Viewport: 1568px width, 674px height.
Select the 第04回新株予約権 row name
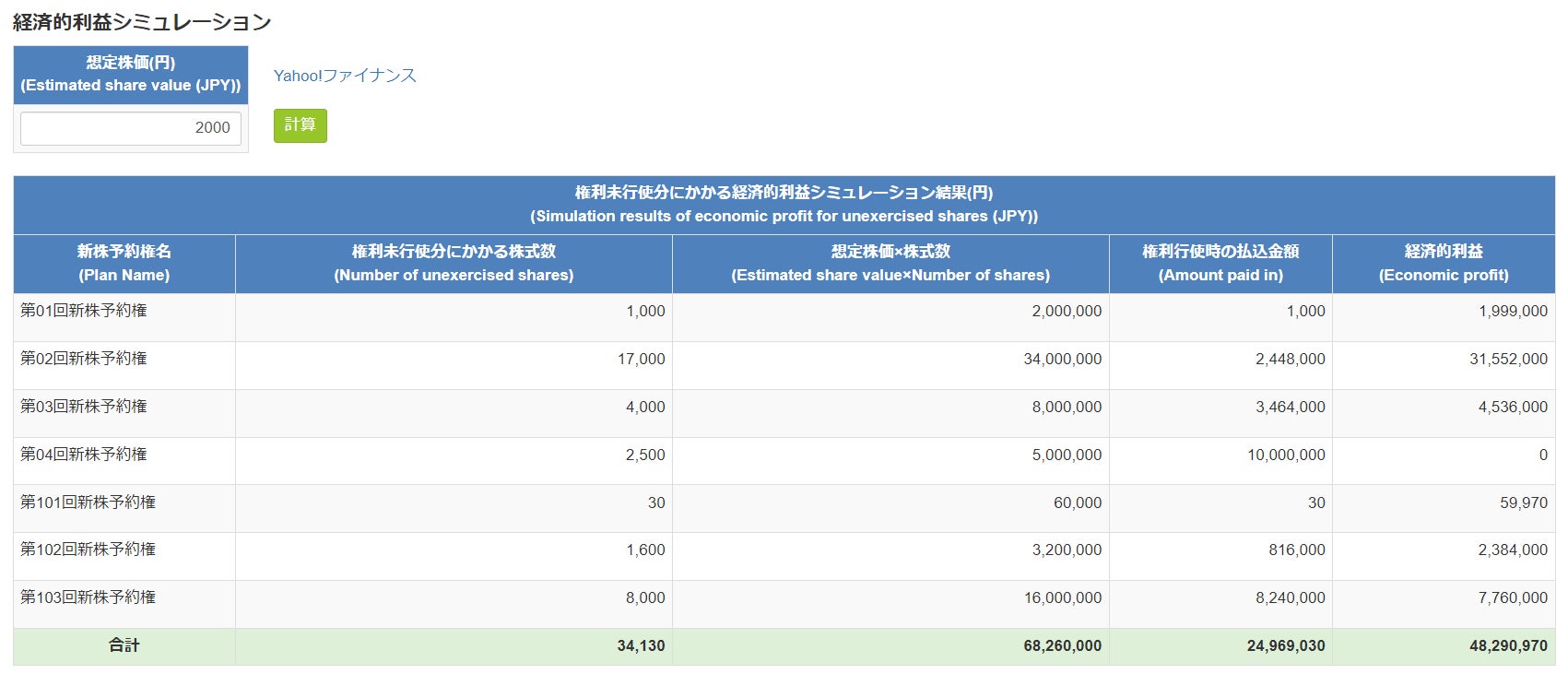[84, 455]
